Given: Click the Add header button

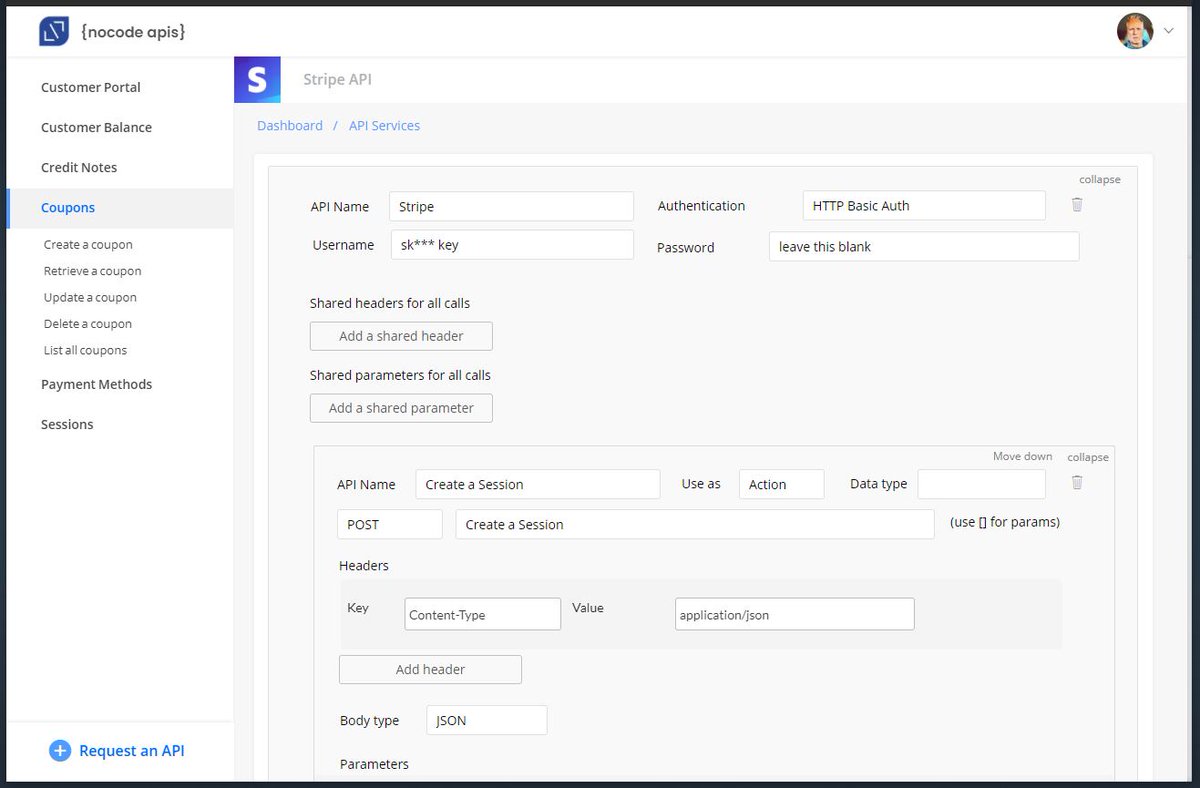Looking at the screenshot, I should point(430,669).
